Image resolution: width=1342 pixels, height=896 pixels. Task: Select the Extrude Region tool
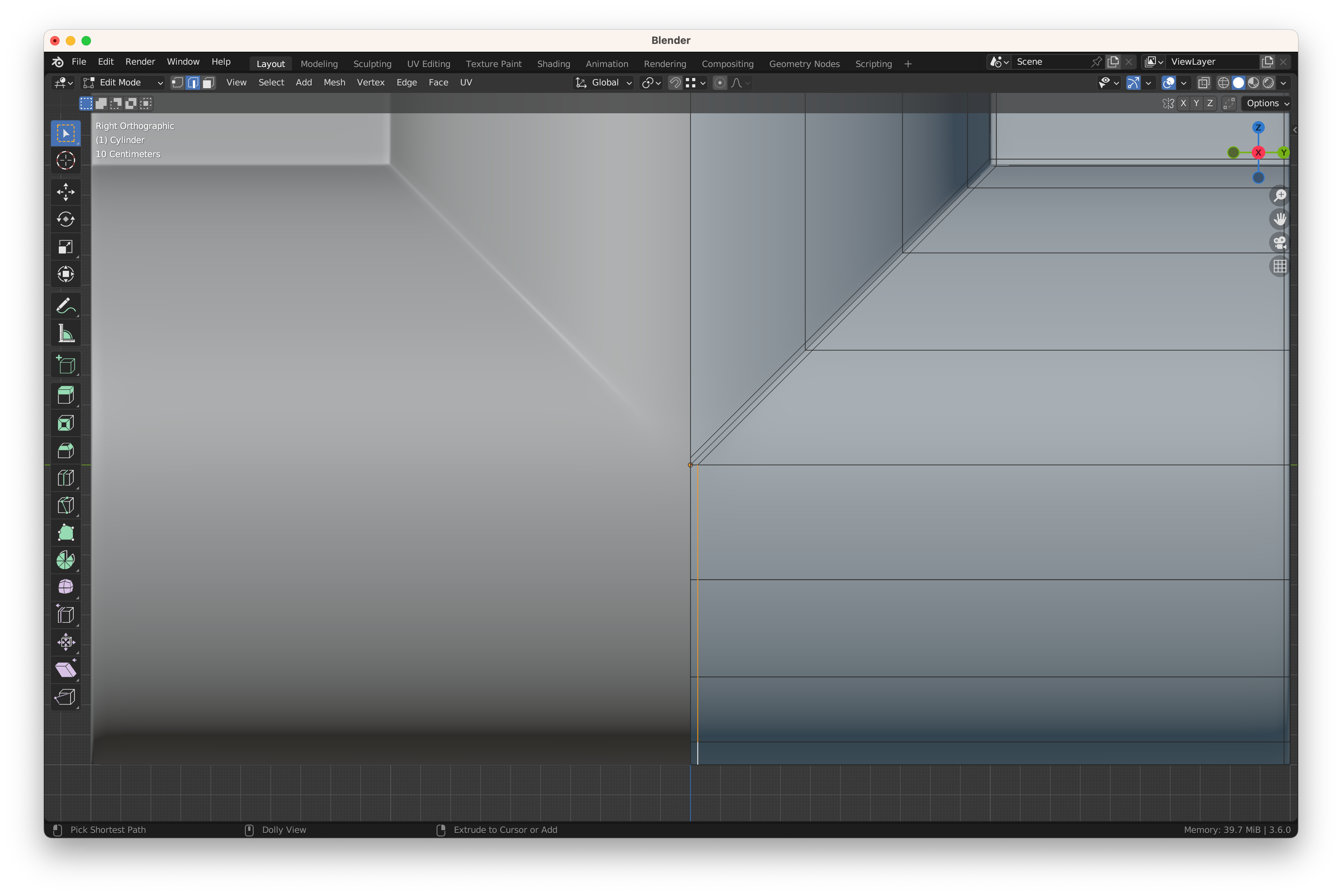66,395
